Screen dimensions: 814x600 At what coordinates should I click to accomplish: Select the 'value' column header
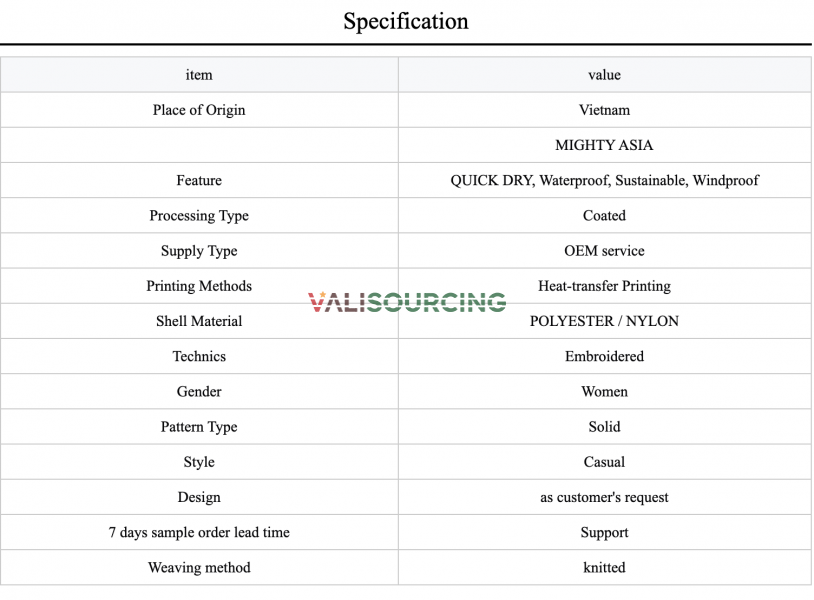(604, 75)
